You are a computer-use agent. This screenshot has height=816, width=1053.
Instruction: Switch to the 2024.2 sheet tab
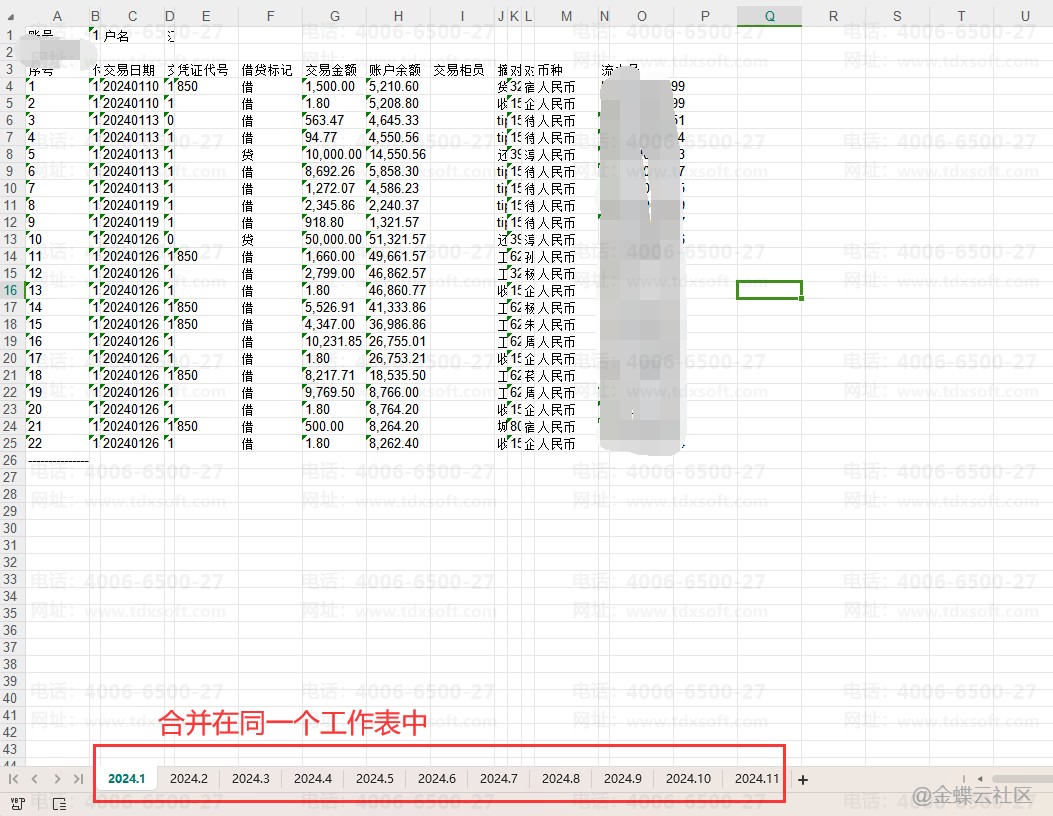(189, 779)
